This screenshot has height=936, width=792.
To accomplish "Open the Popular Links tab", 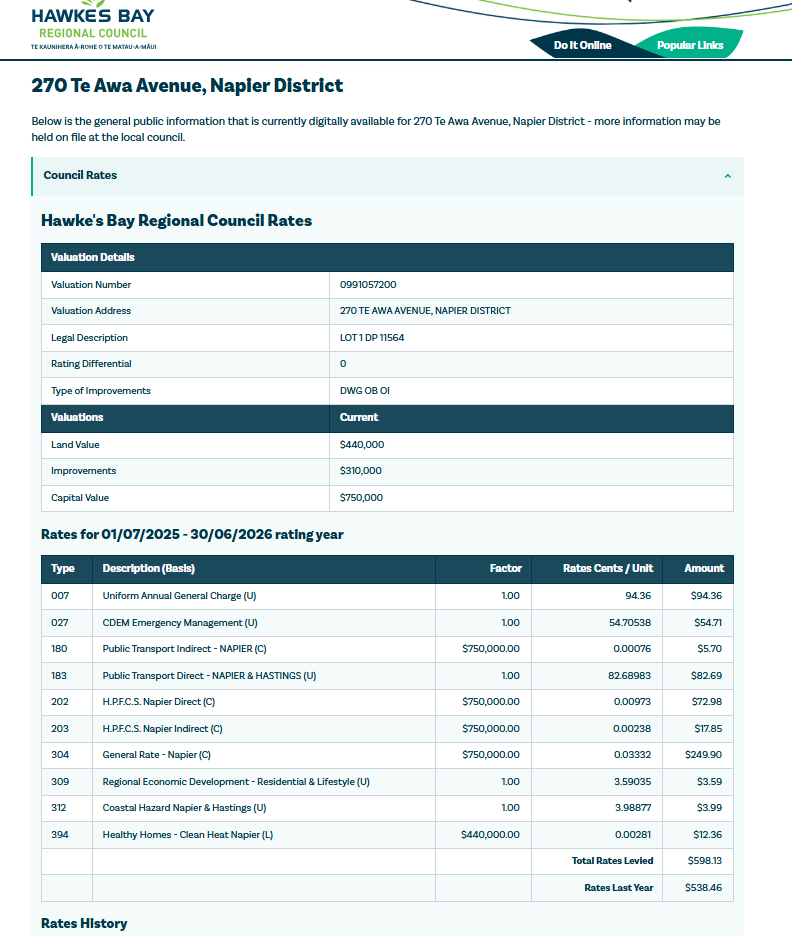I will (x=689, y=45).
